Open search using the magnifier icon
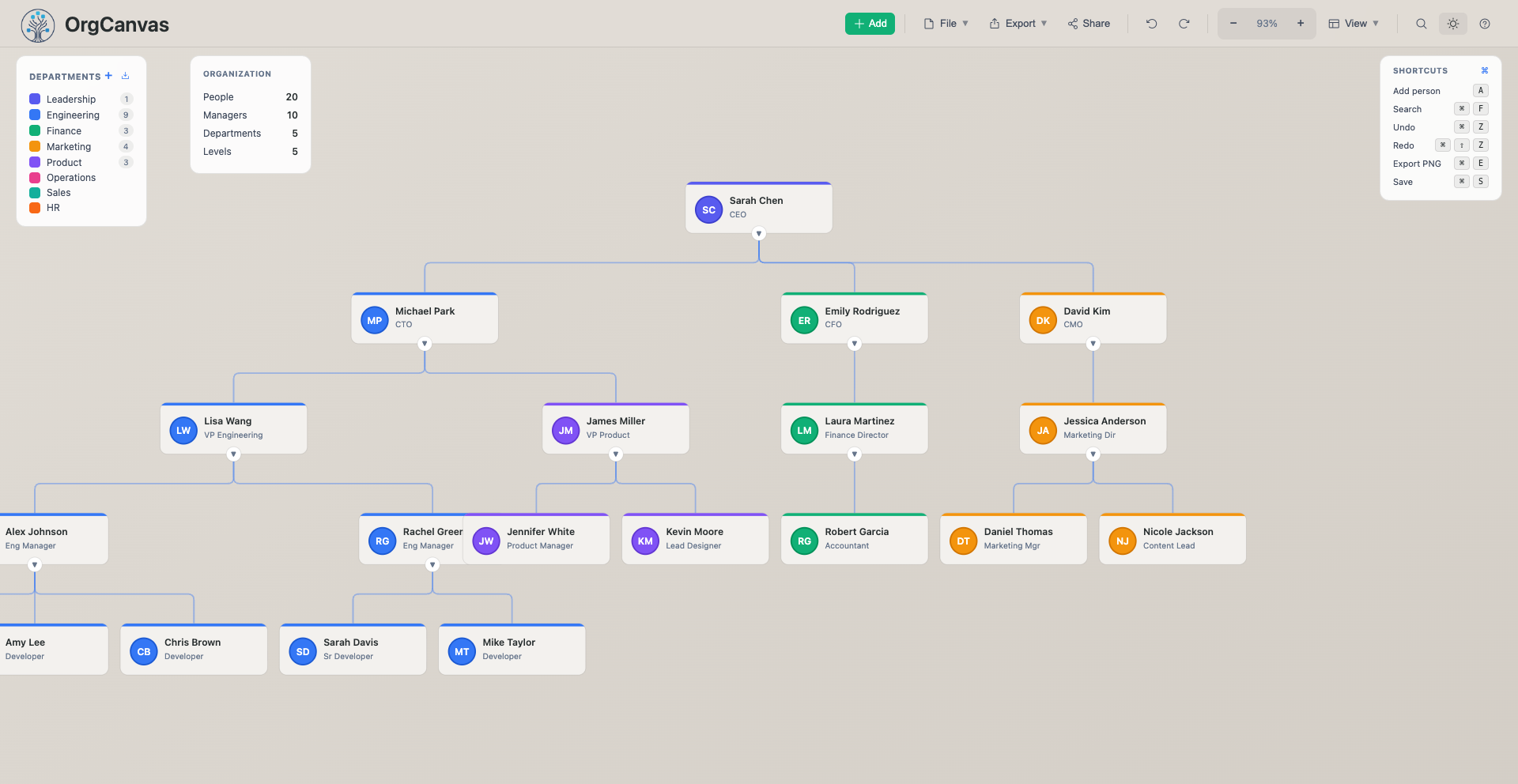The height and width of the screenshot is (784, 1518). pyautogui.click(x=1421, y=24)
